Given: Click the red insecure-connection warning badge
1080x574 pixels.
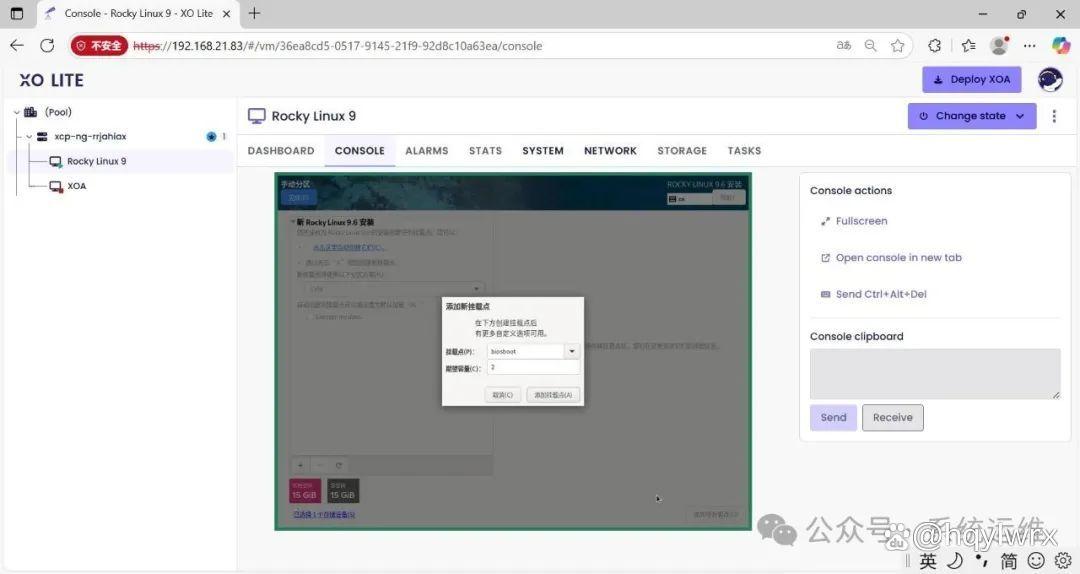Looking at the screenshot, I should (x=98, y=45).
